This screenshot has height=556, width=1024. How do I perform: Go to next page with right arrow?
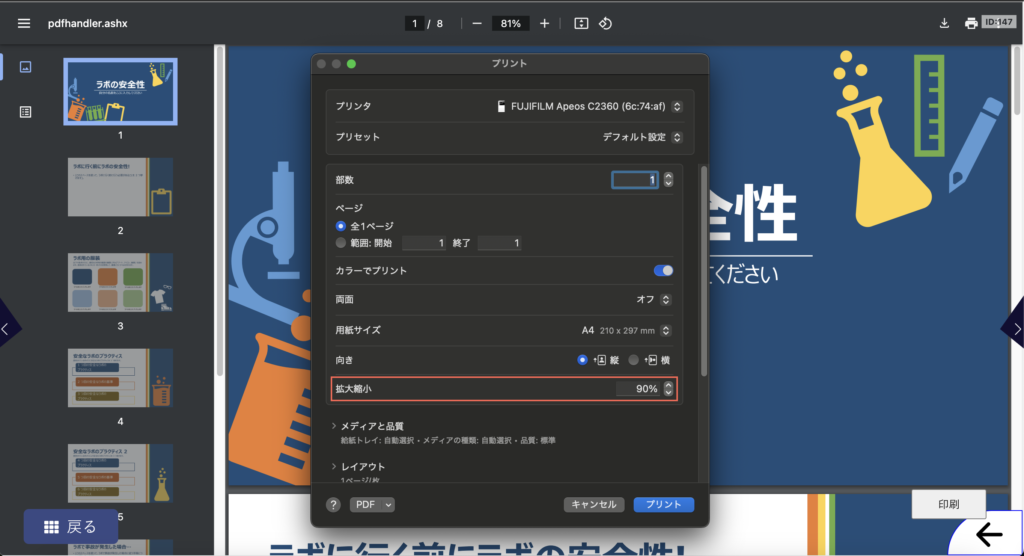tap(1015, 329)
